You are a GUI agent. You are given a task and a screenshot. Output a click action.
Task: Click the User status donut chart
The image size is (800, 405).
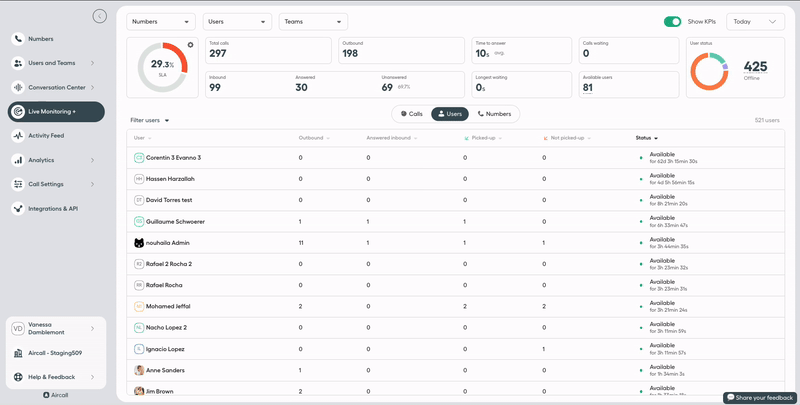(x=716, y=72)
